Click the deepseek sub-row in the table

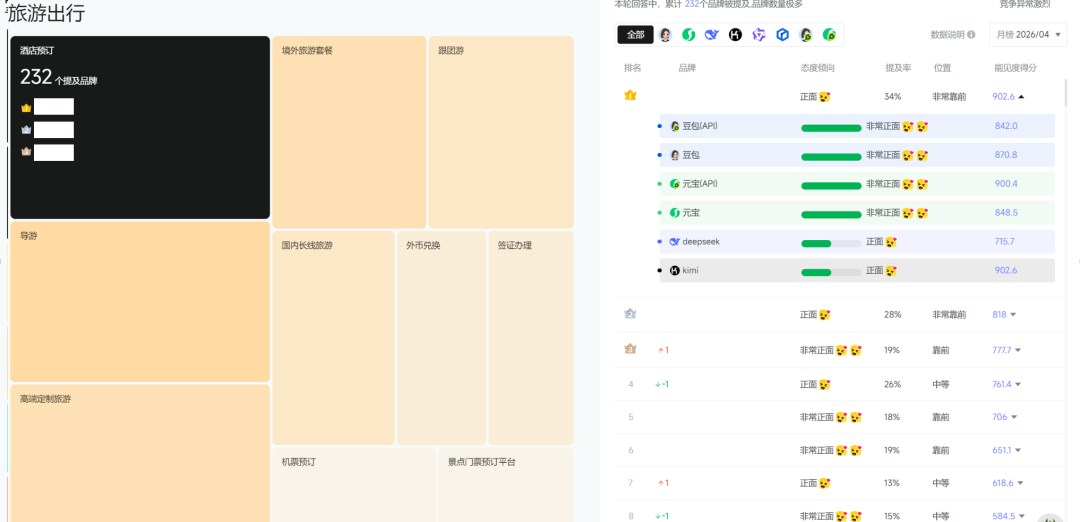tap(857, 242)
